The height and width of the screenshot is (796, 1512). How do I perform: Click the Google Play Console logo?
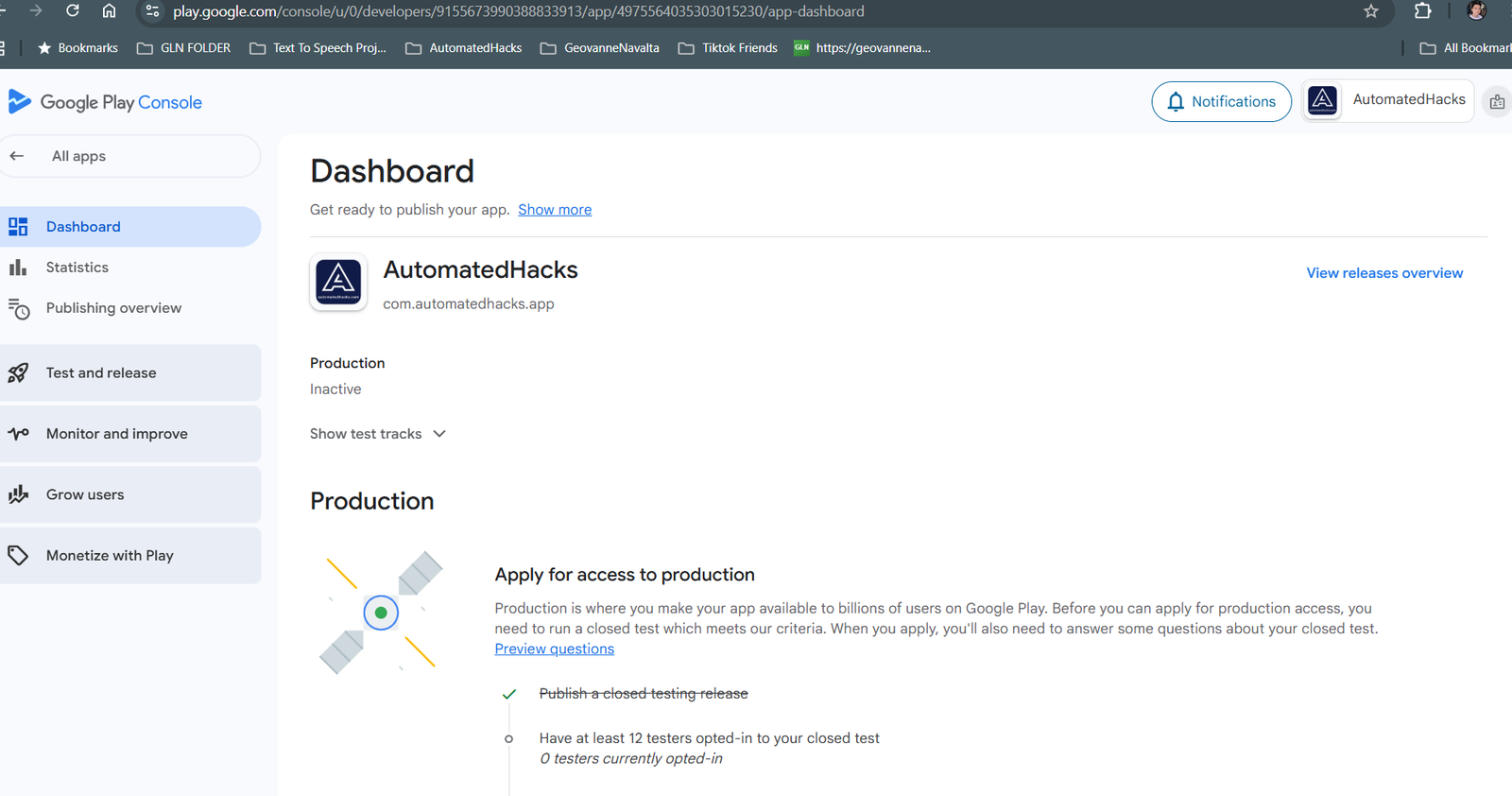pyautogui.click(x=105, y=102)
